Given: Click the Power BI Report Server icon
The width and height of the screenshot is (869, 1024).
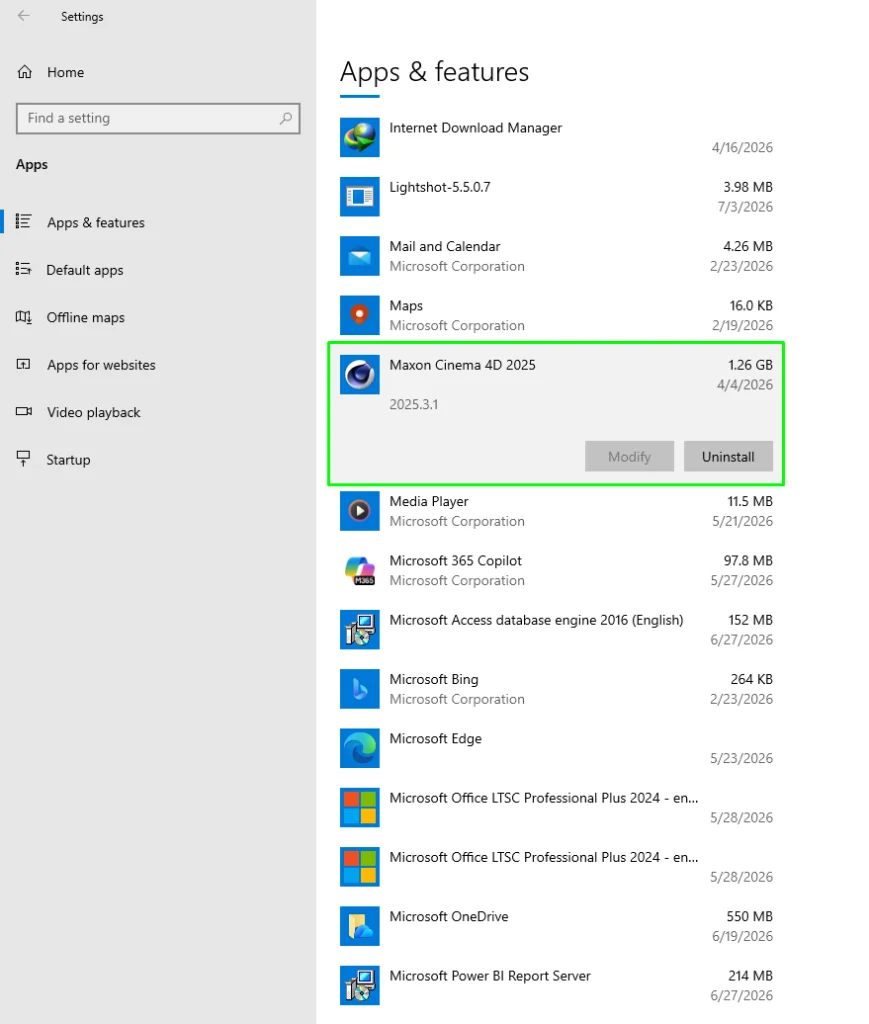Looking at the screenshot, I should (359, 985).
